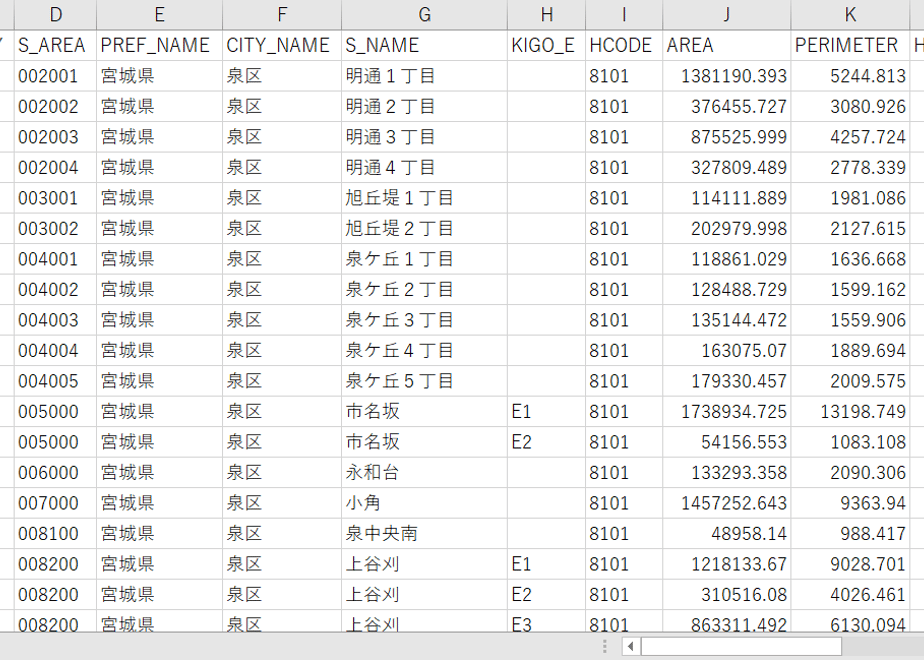Click the HCODE header cell
924x660 pixels.
point(624,45)
